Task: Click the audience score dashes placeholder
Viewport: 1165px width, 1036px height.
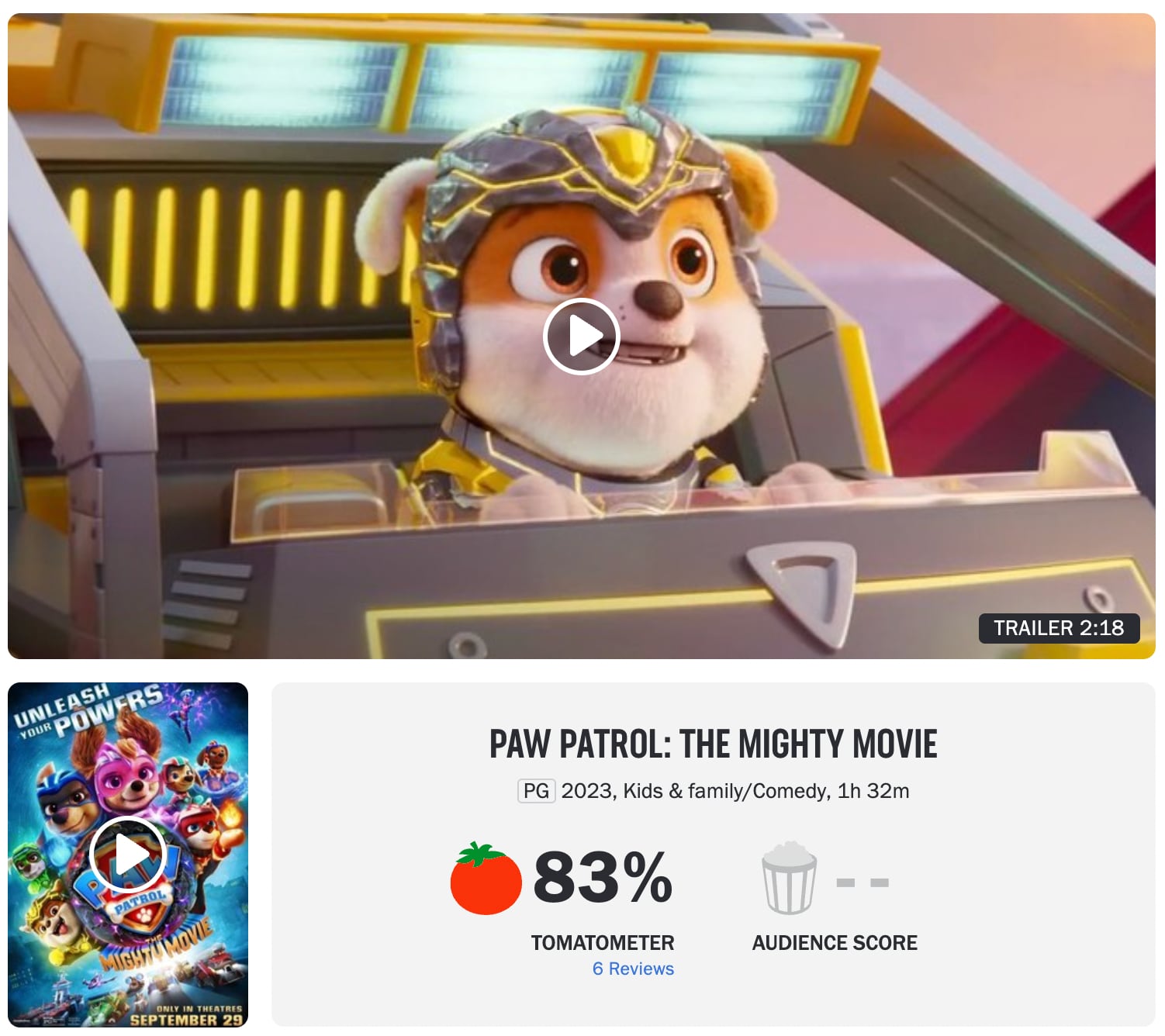Action: [863, 882]
